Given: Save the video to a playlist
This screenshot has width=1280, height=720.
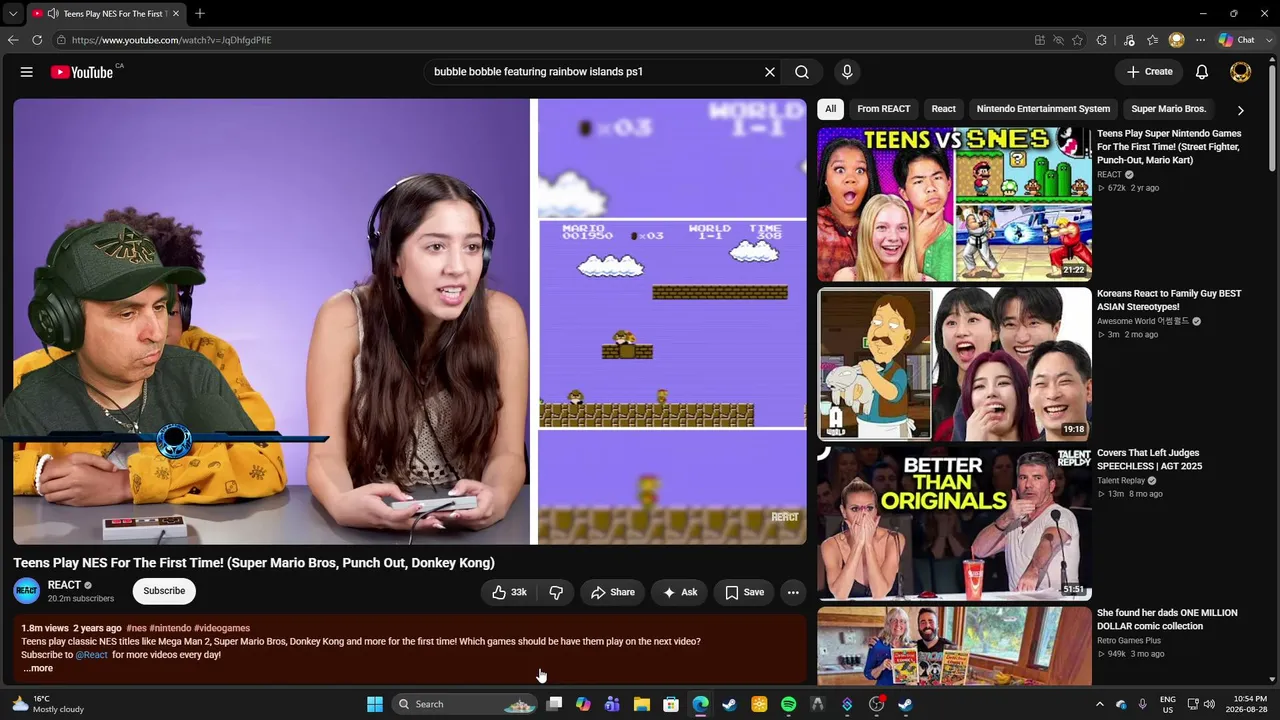Looking at the screenshot, I should (x=744, y=592).
